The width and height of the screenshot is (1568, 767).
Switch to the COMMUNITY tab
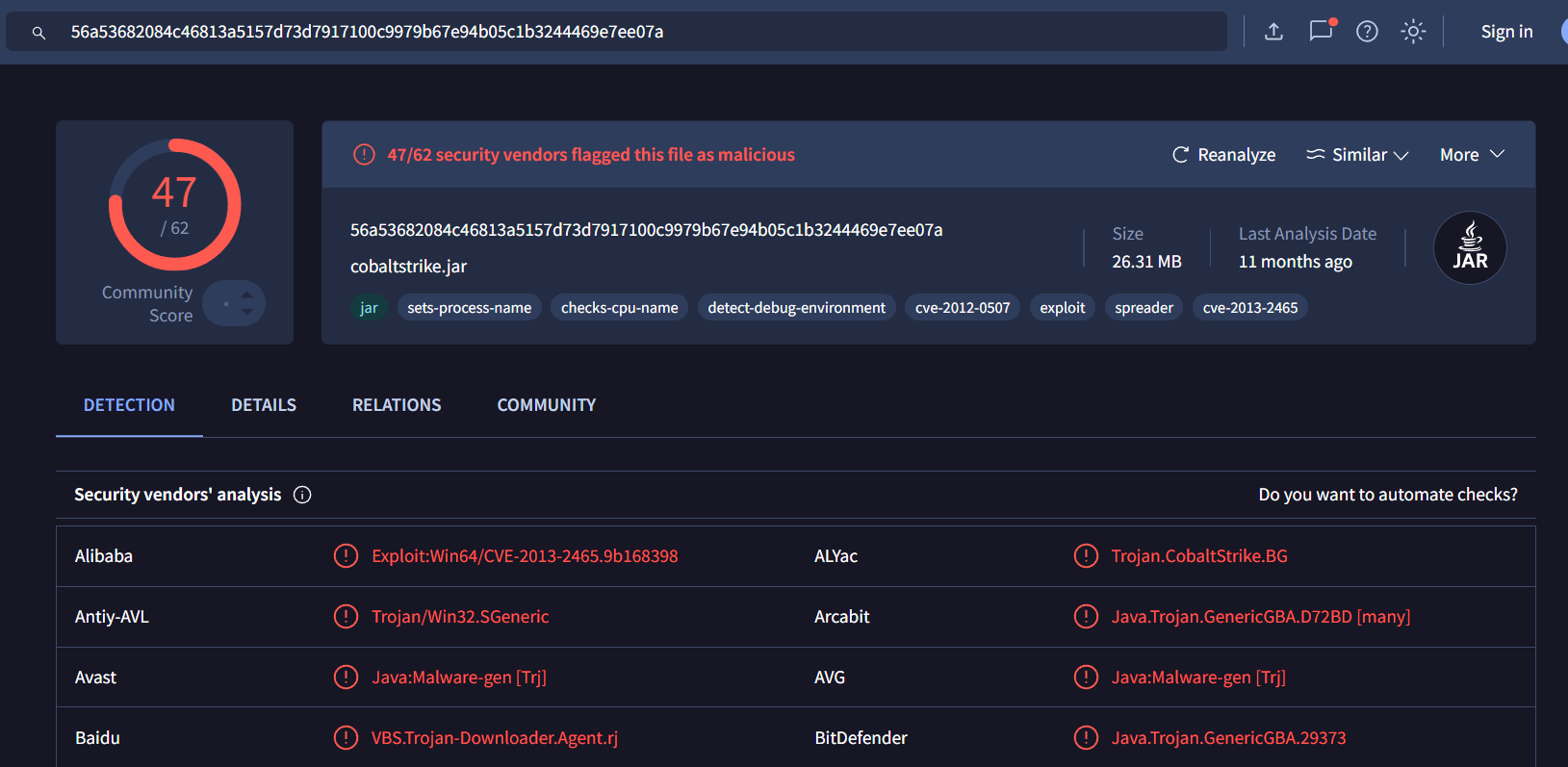pos(547,405)
